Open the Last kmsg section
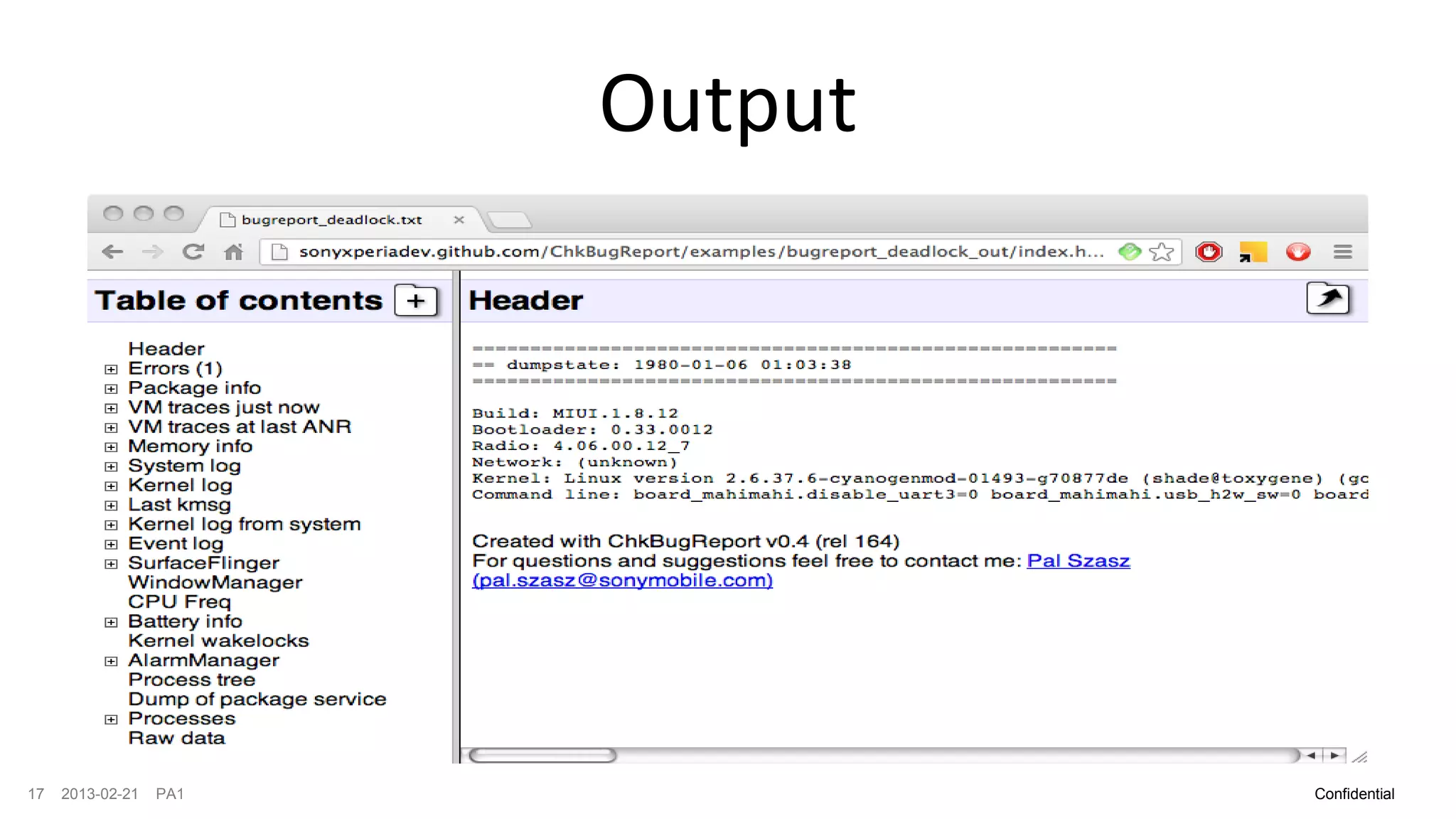This screenshot has height=819, width=1456. [180, 505]
